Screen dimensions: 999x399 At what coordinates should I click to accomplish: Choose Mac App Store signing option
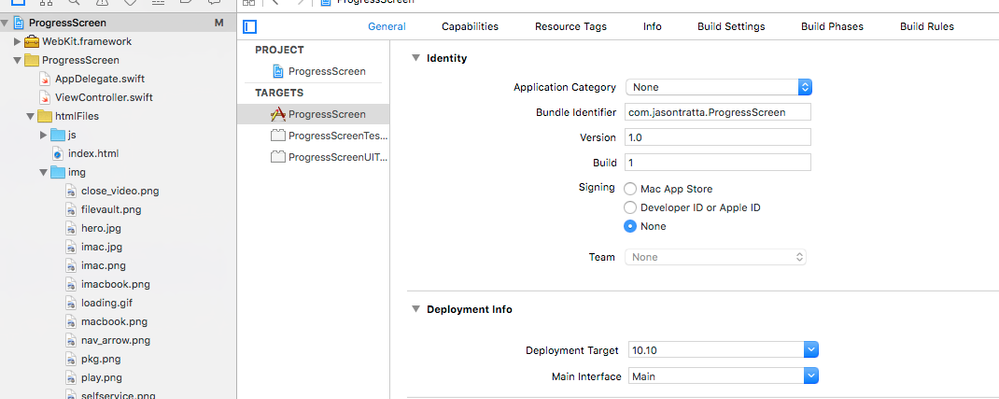click(x=630, y=189)
